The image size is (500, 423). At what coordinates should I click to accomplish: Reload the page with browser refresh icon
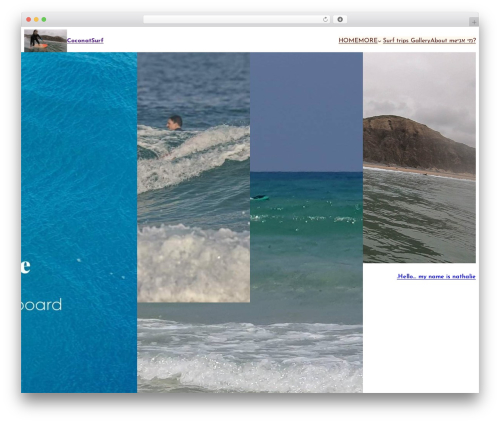[x=325, y=20]
